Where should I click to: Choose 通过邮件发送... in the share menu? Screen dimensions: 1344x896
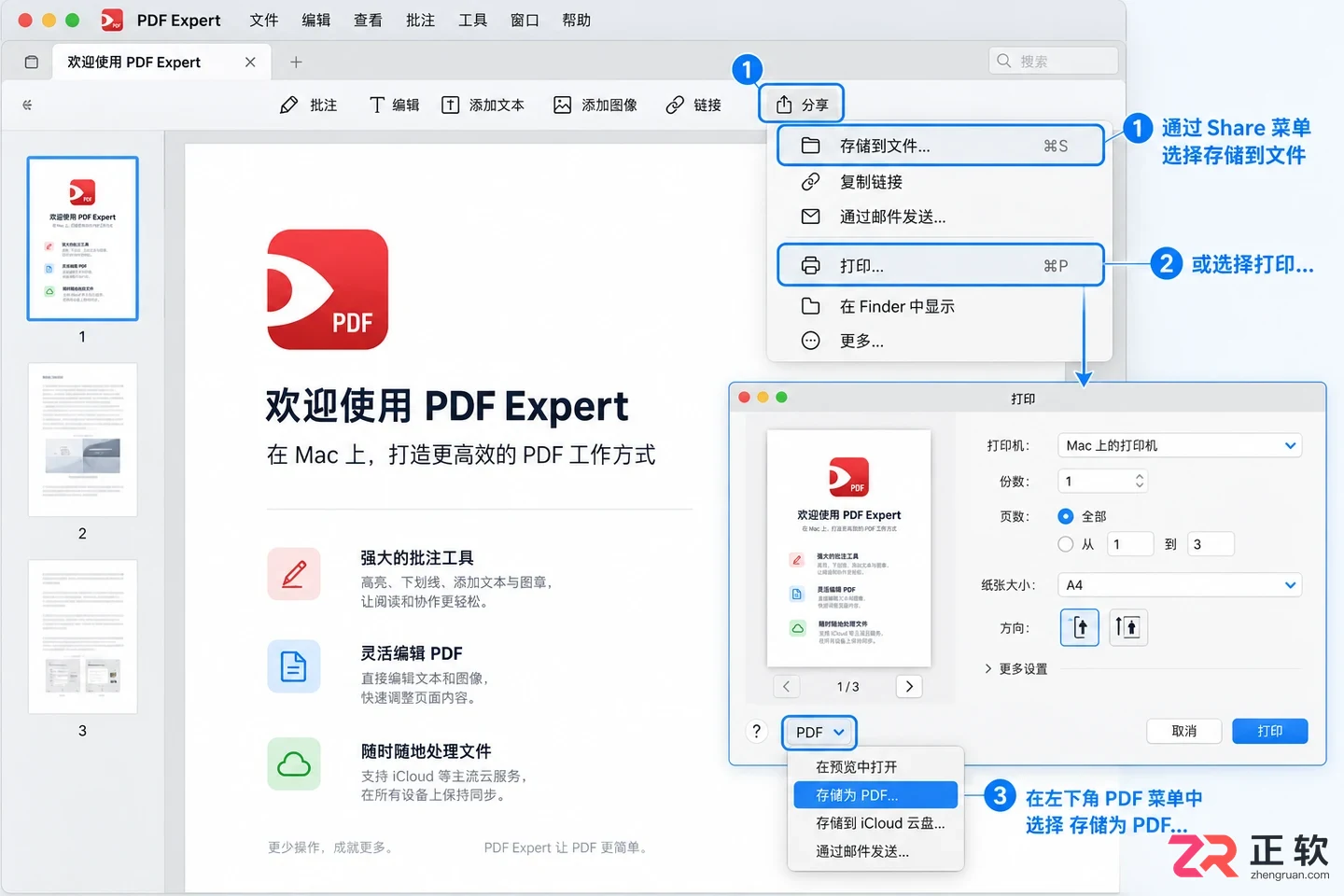(940, 217)
